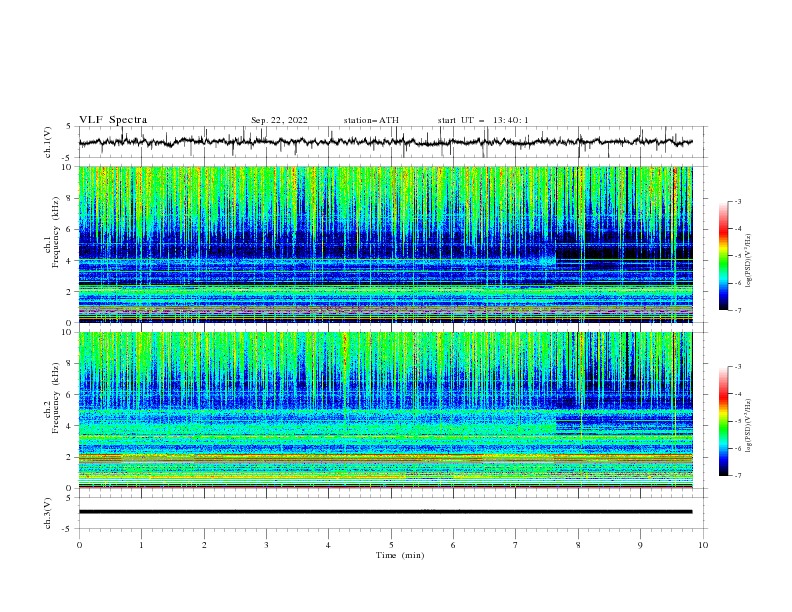Image resolution: width=792 pixels, height=612 pixels.
Task: Select the date text "Sep. 22, 2022"
Action: point(279,120)
